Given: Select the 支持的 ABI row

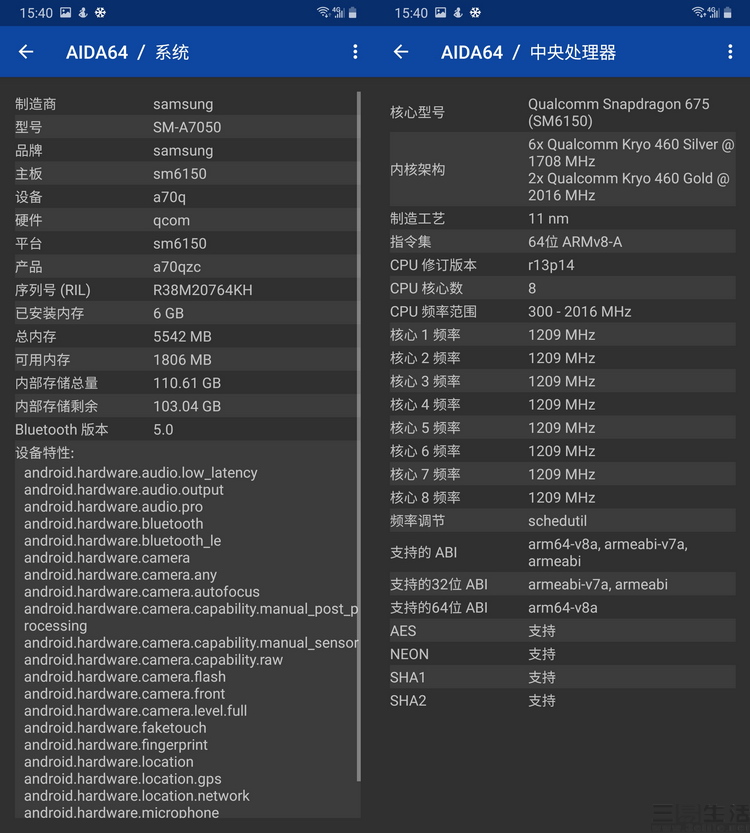Looking at the screenshot, I should click(562, 552).
